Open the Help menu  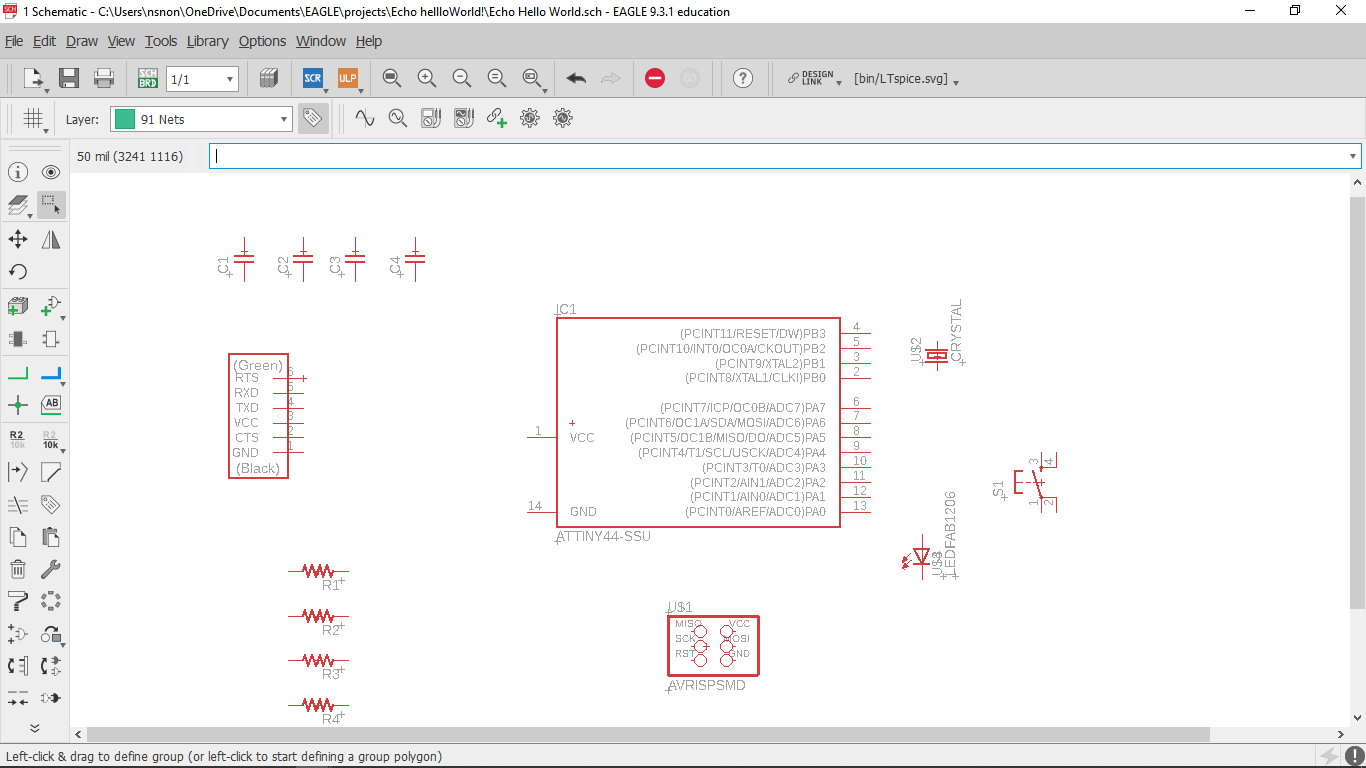[369, 41]
